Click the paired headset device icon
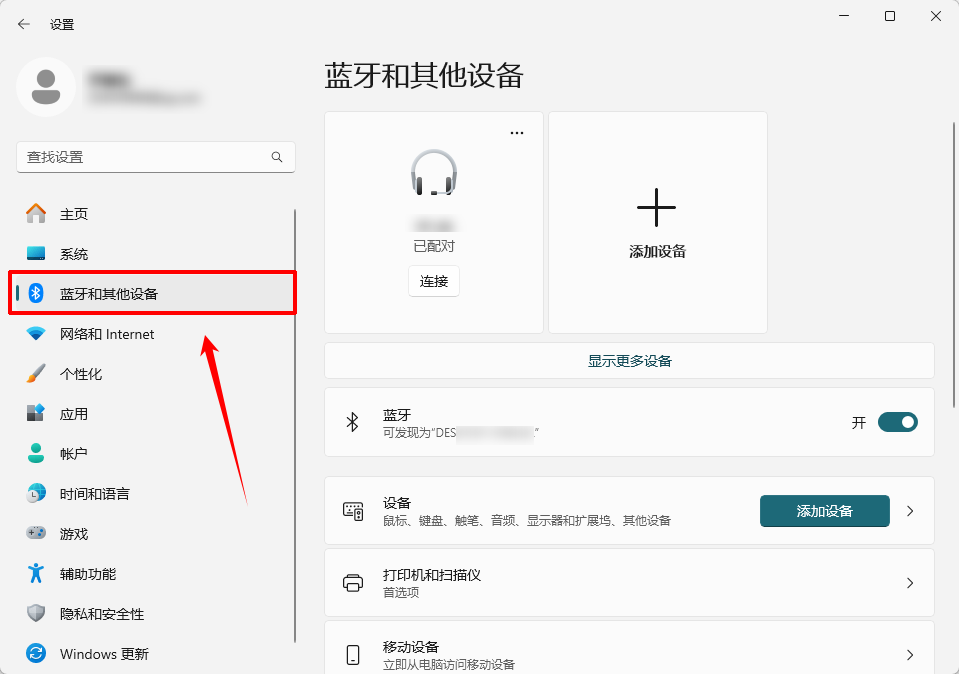 (434, 173)
